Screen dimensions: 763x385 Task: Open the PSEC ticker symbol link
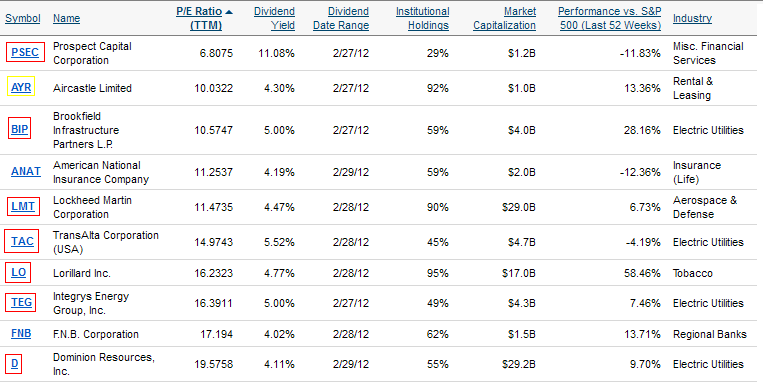[25, 52]
